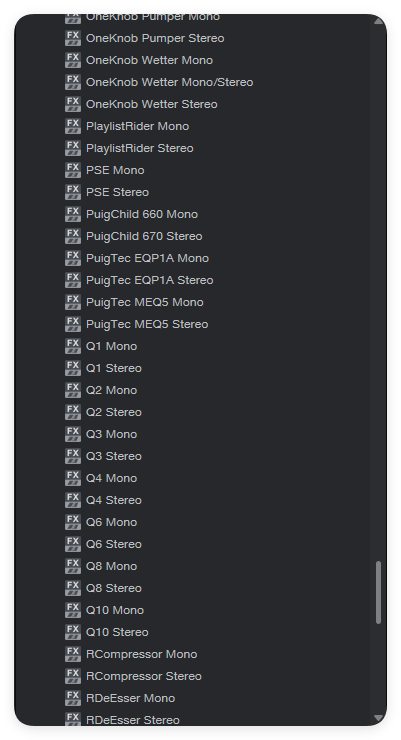Click FX icon beside PSE Stereo
This screenshot has width=401, height=740.
pos(73,192)
